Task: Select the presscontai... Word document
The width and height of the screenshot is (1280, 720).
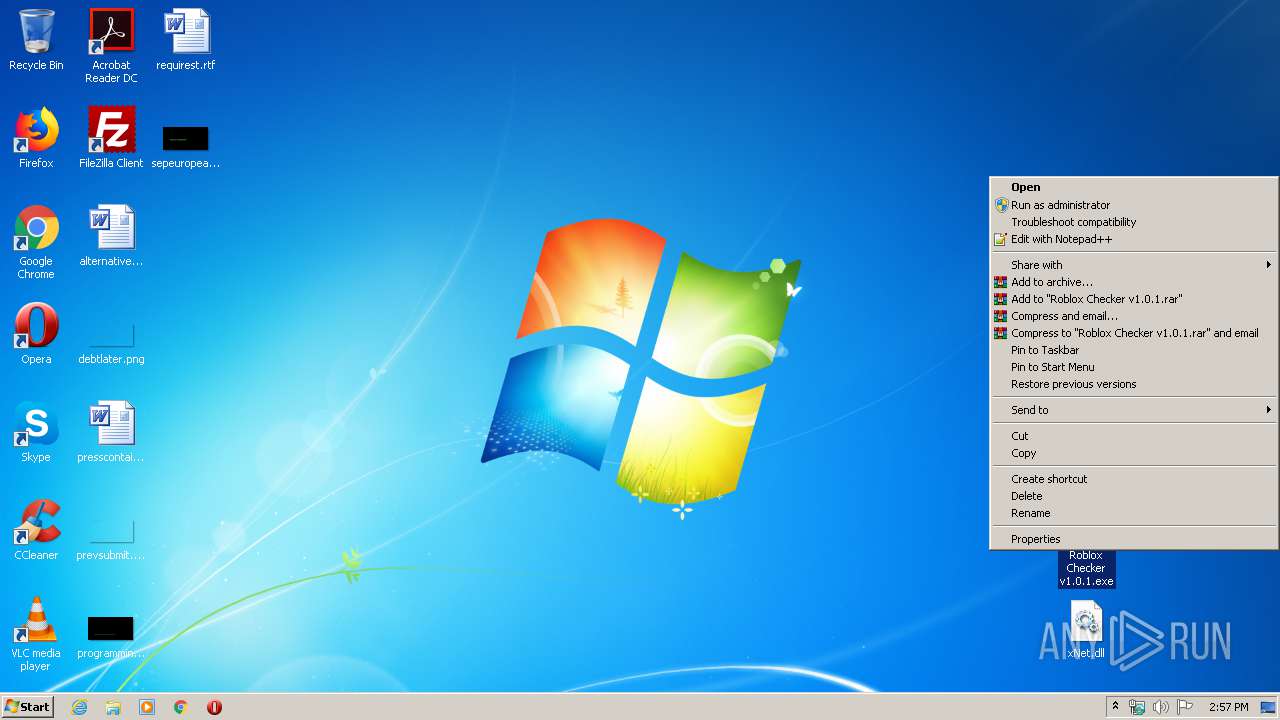Action: 111,432
